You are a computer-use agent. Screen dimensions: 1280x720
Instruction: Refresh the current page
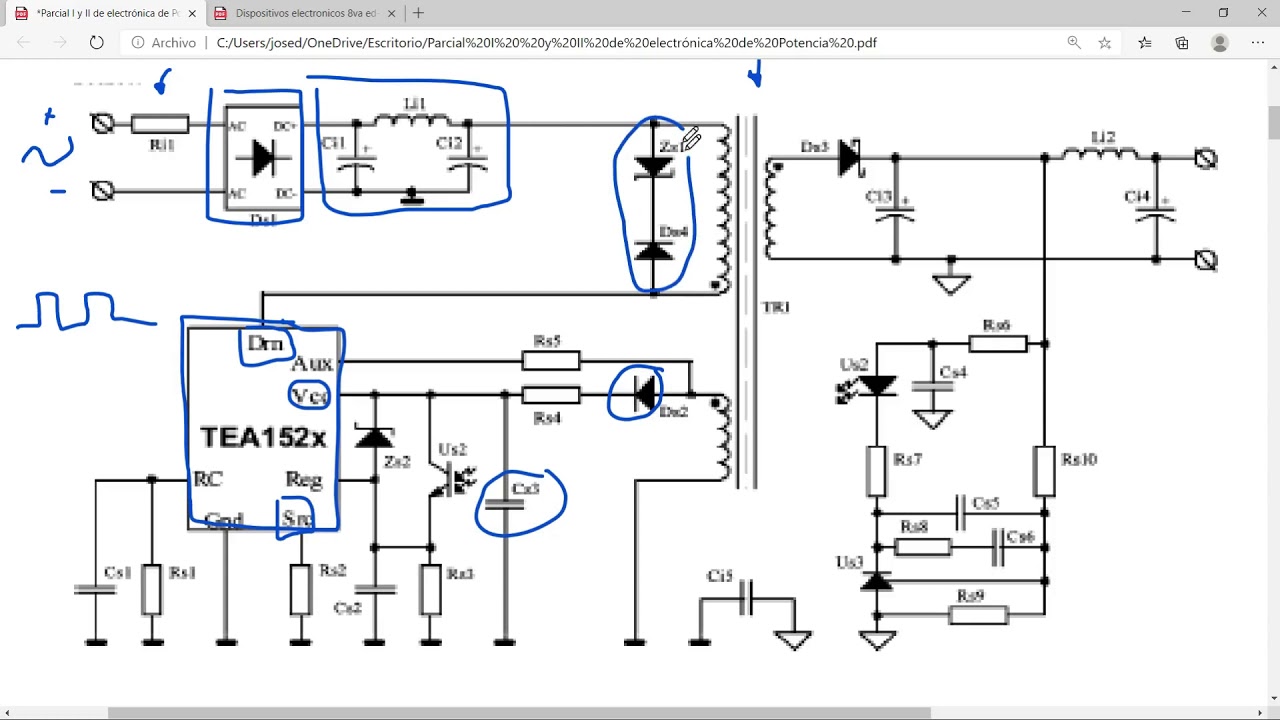click(96, 43)
